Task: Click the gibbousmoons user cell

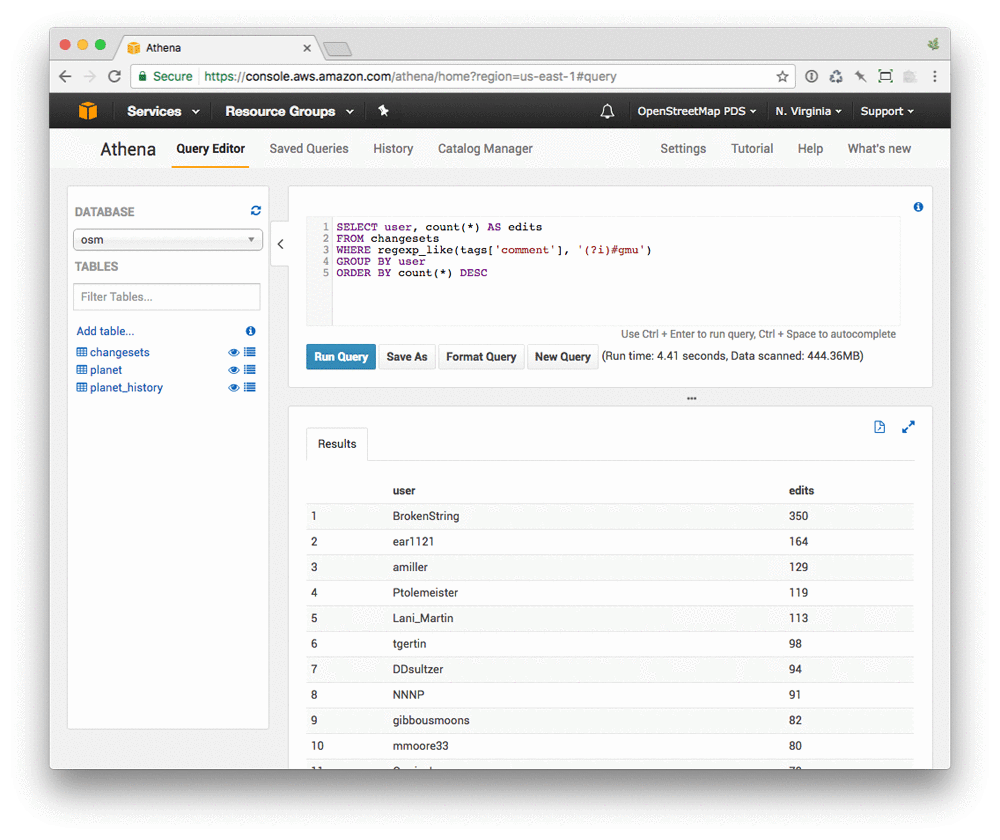Action: (x=431, y=720)
